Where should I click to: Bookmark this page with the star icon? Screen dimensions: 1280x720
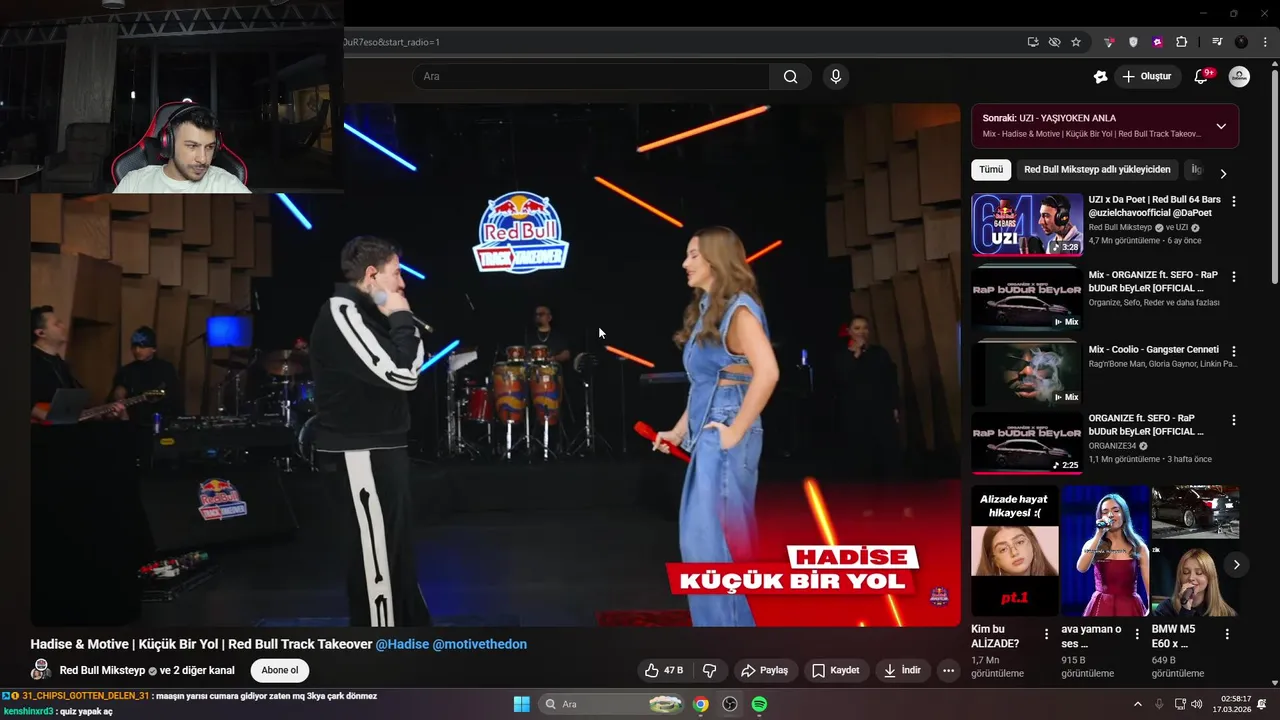pyautogui.click(x=1076, y=42)
